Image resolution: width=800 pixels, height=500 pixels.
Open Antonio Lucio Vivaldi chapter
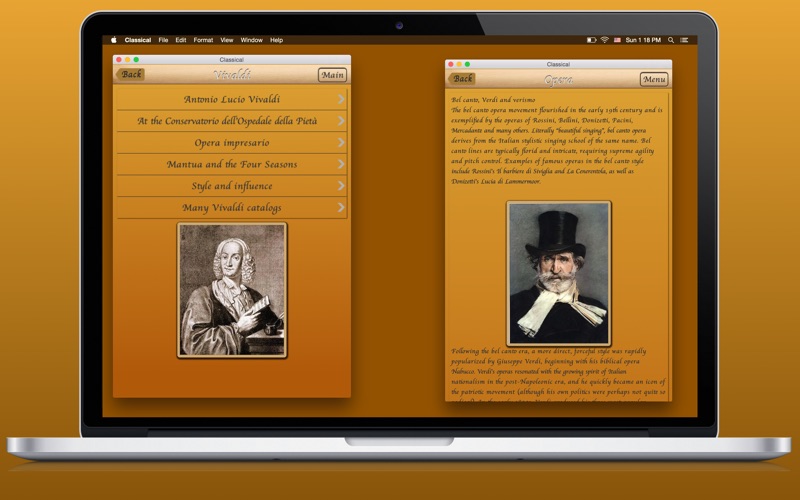232,99
